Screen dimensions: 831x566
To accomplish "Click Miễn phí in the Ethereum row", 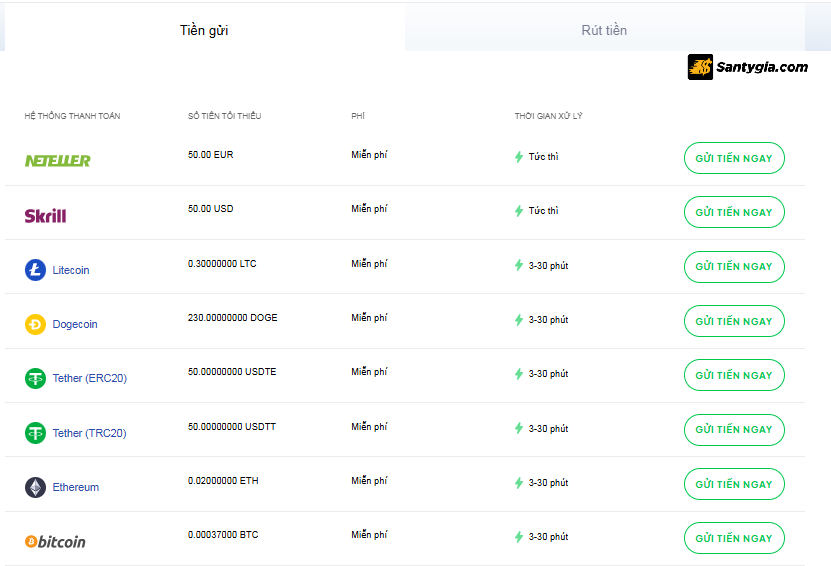I will (x=369, y=481).
